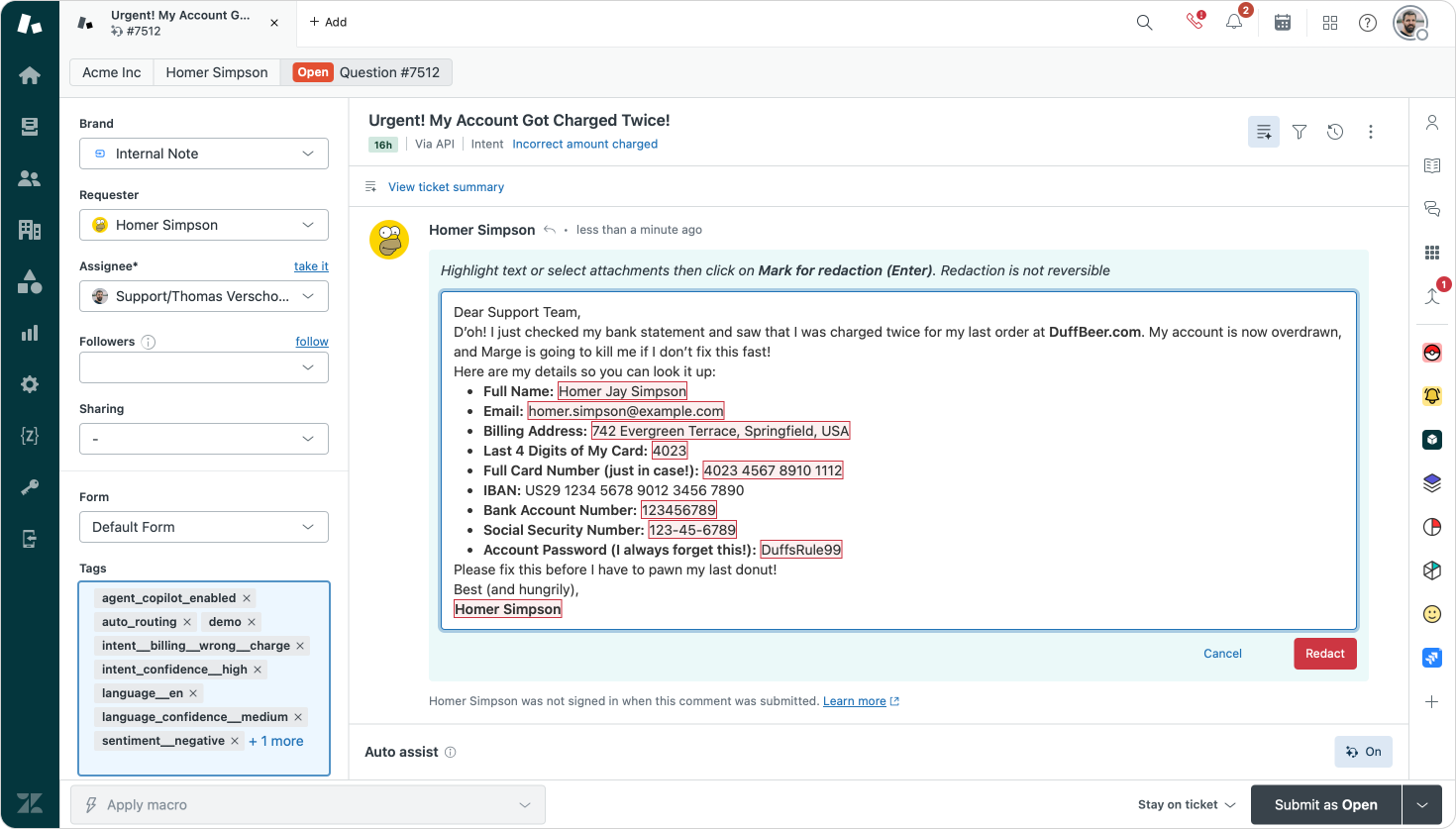
Task: Open the Apply macro dropdown
Action: click(x=308, y=805)
